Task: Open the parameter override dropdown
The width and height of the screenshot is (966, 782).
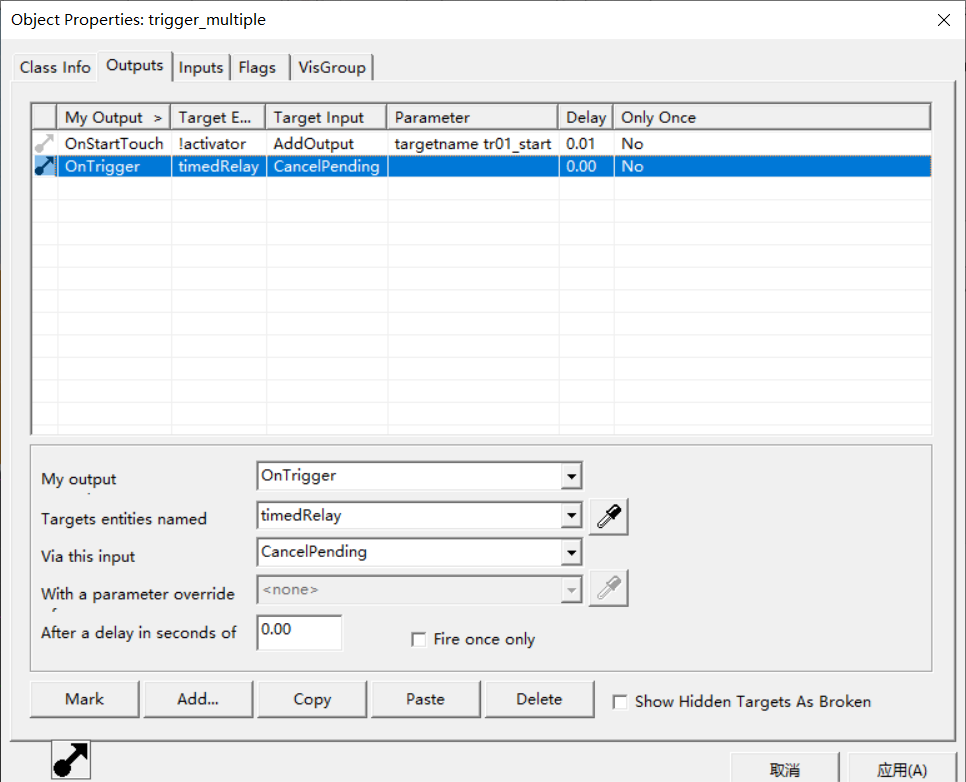Action: (572, 590)
